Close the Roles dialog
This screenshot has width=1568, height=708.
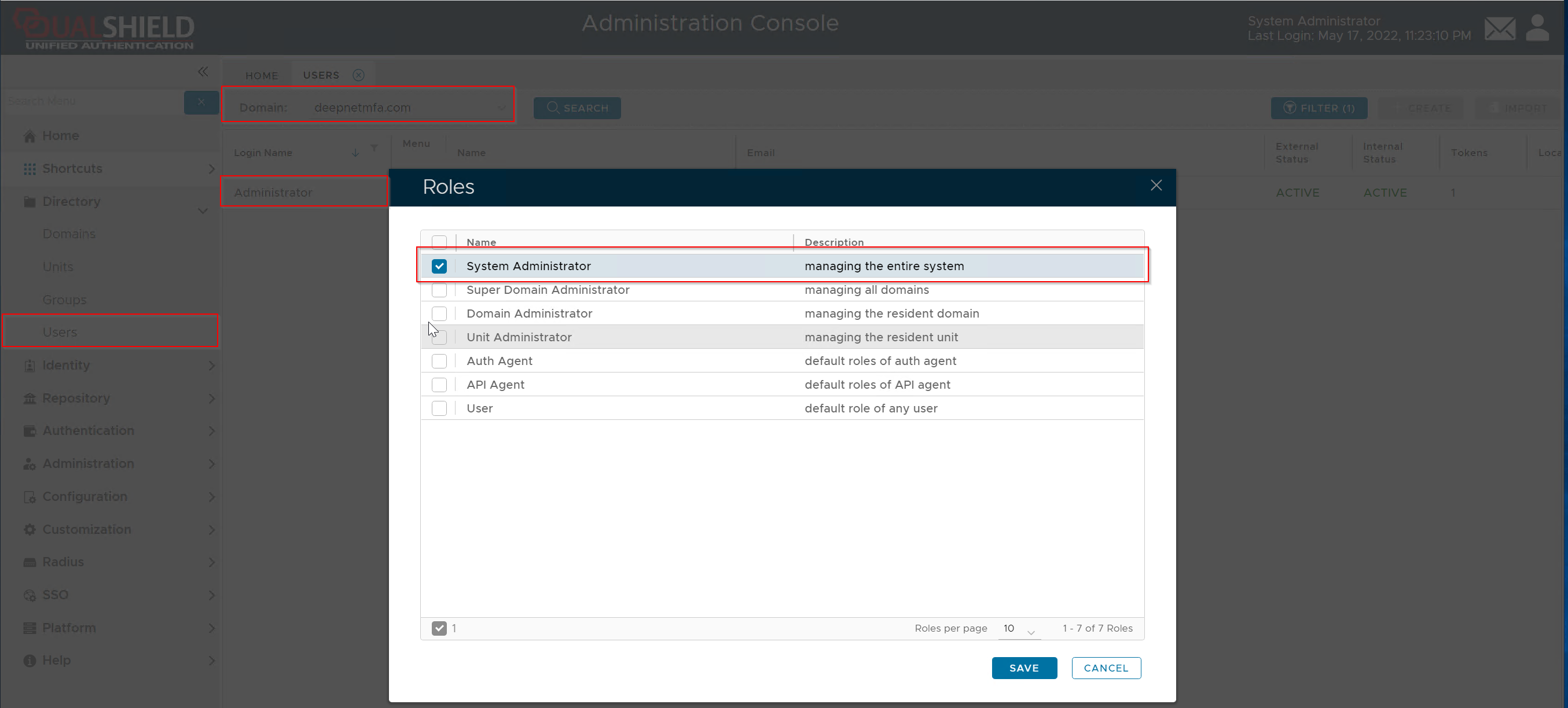click(x=1156, y=186)
